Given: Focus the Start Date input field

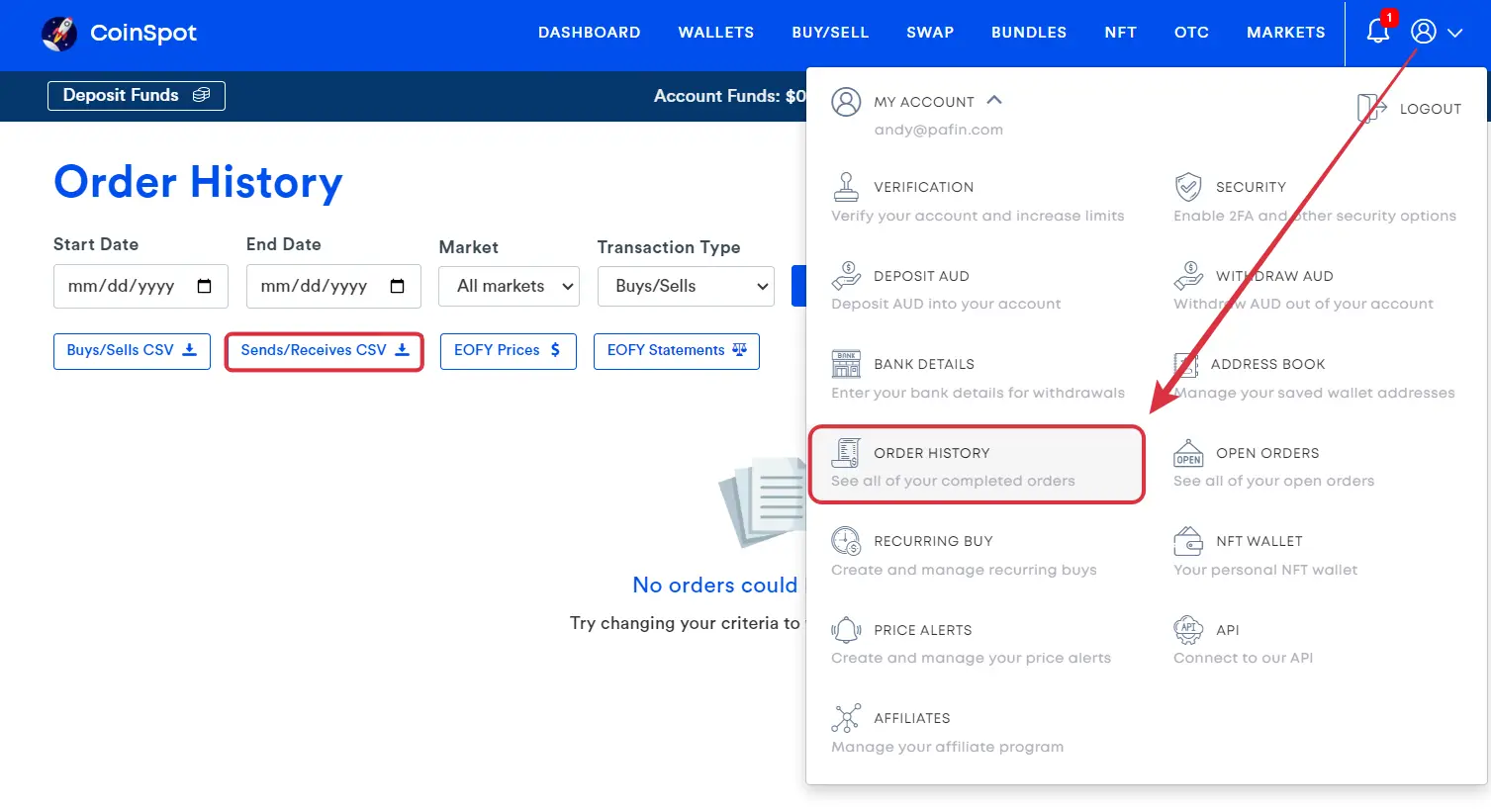Looking at the screenshot, I should point(140,286).
